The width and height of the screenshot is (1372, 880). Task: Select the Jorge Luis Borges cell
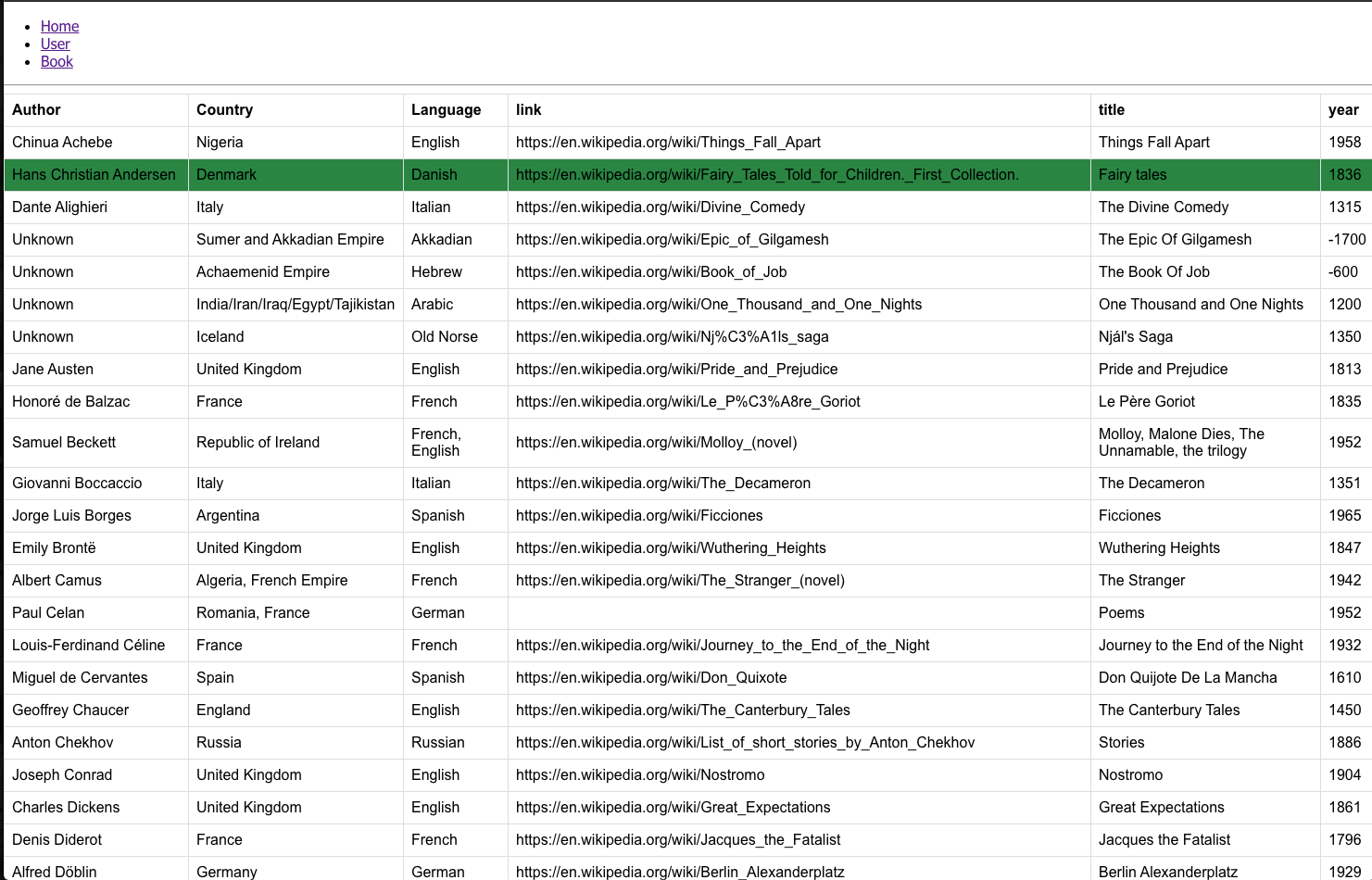pyautogui.click(x=96, y=516)
